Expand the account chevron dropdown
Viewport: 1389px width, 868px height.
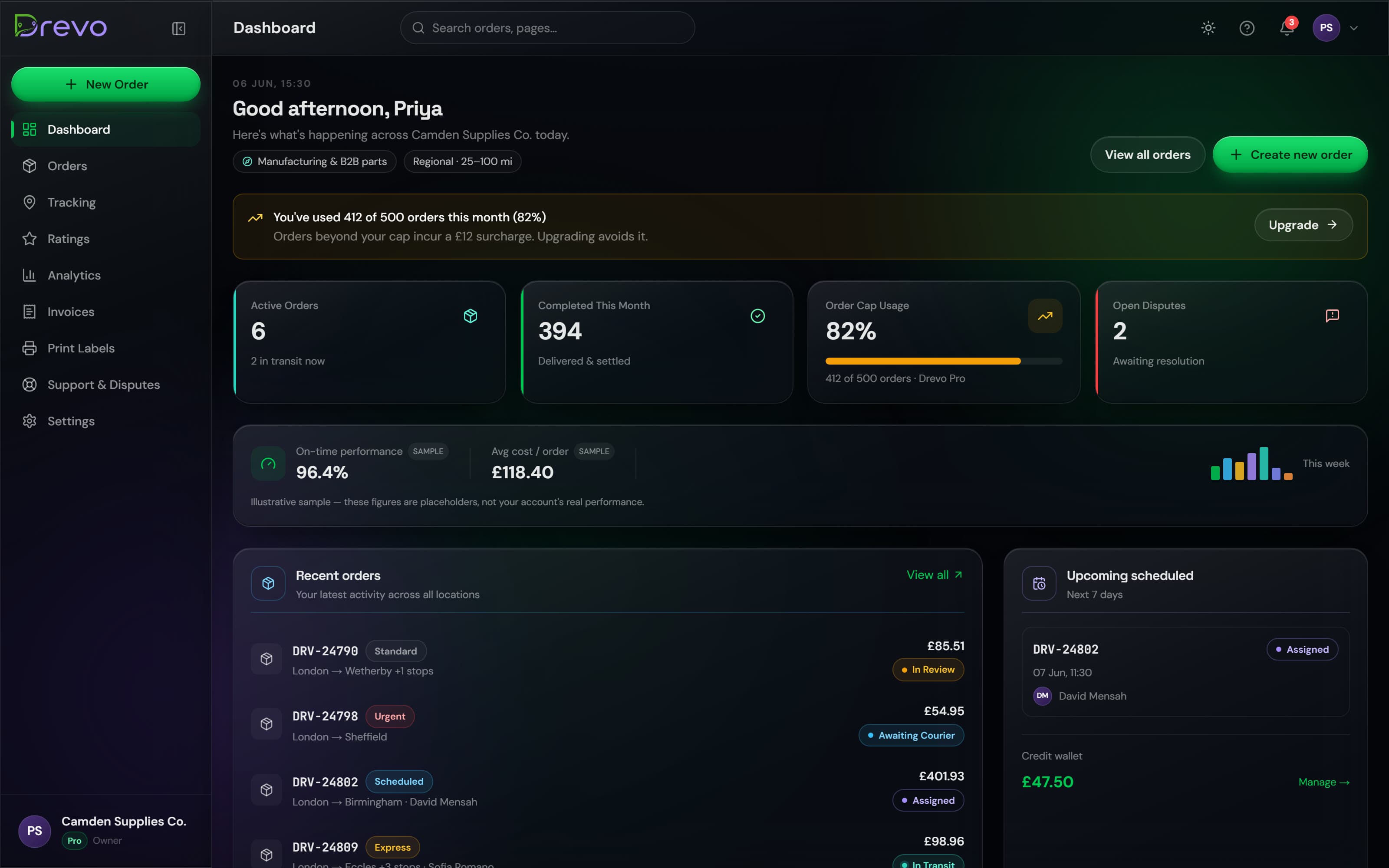(1354, 27)
